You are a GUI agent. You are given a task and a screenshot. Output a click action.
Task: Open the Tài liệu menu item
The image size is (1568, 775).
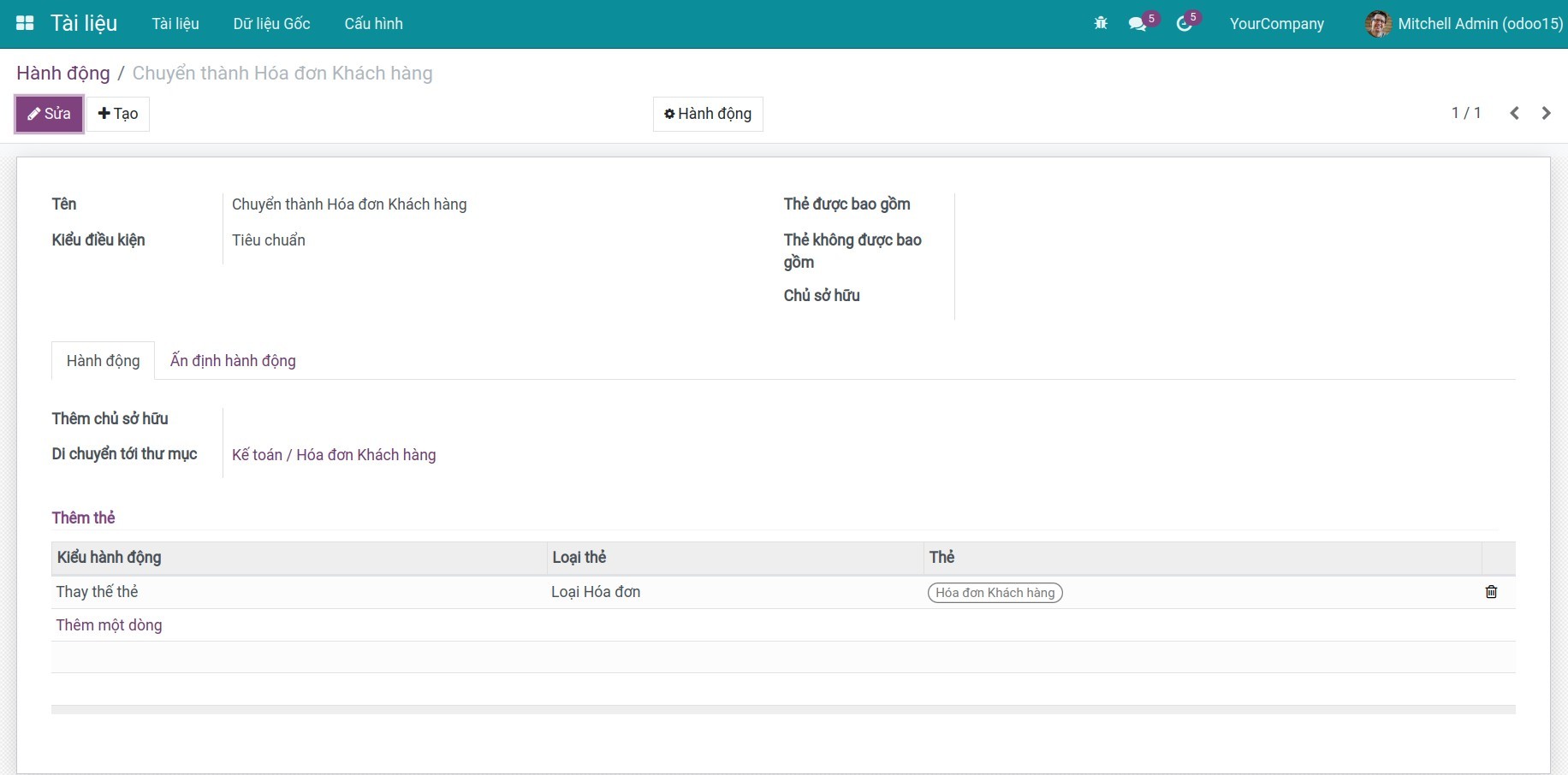[175, 24]
